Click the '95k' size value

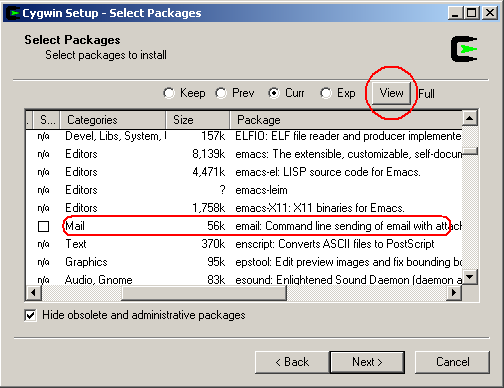coord(216,262)
